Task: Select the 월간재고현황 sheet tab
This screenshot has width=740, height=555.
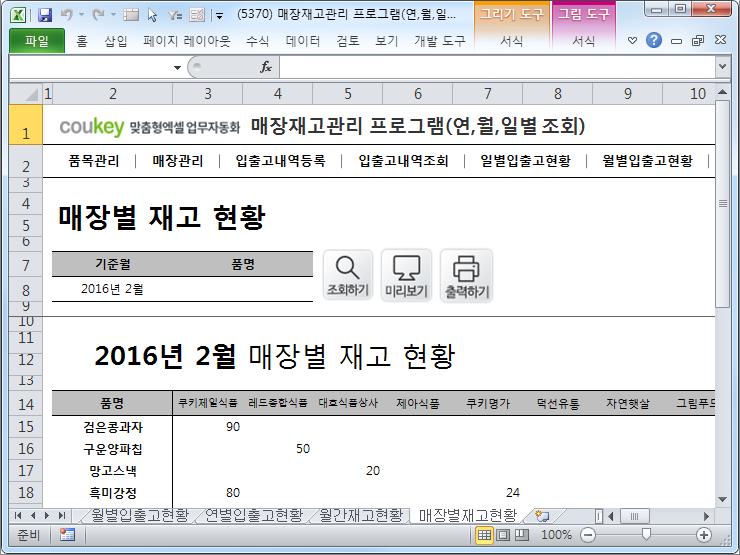Action: point(361,515)
